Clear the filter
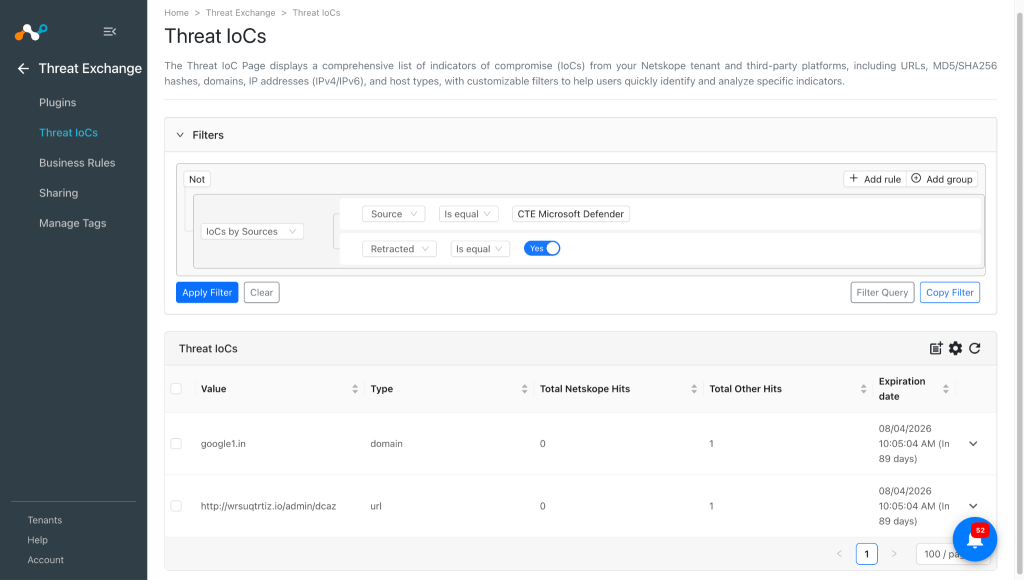 click(262, 293)
